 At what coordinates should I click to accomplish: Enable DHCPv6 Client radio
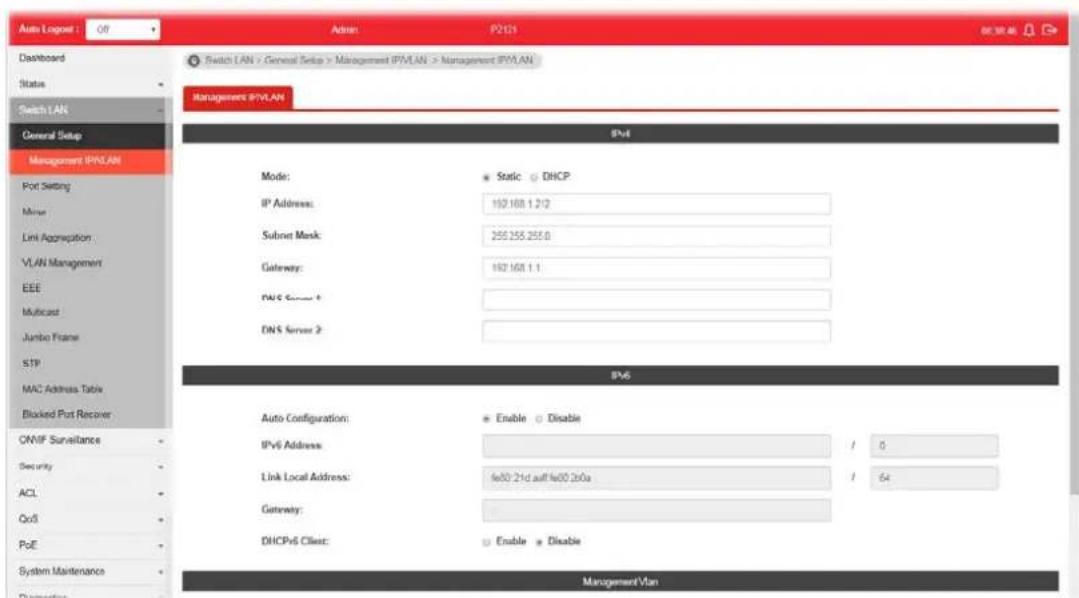486,542
